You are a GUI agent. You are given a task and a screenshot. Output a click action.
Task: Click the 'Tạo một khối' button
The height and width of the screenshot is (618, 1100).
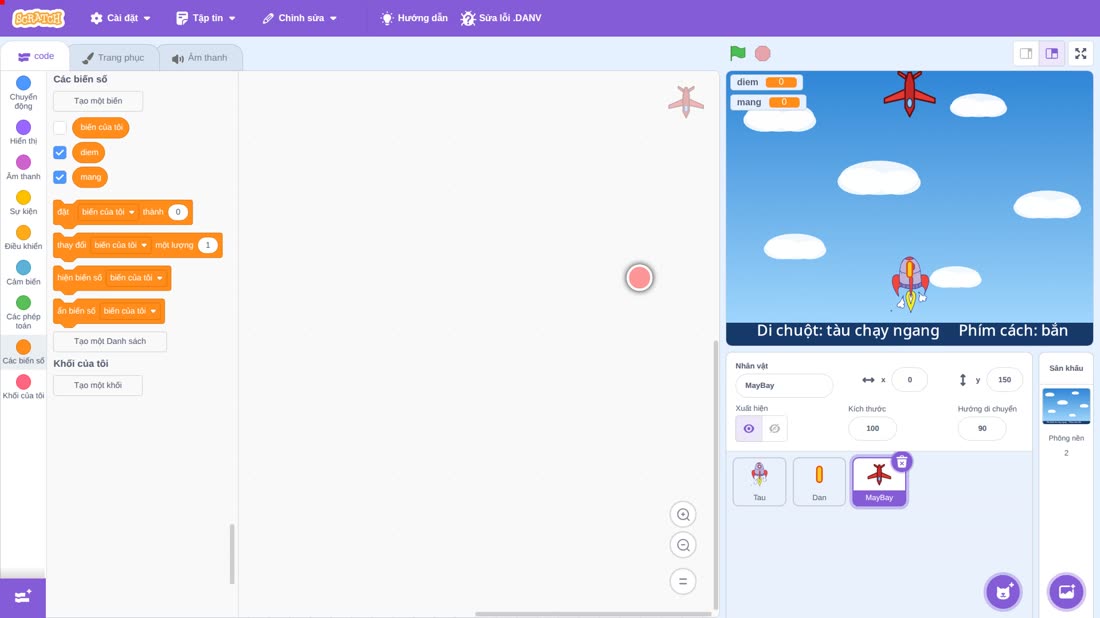point(98,385)
